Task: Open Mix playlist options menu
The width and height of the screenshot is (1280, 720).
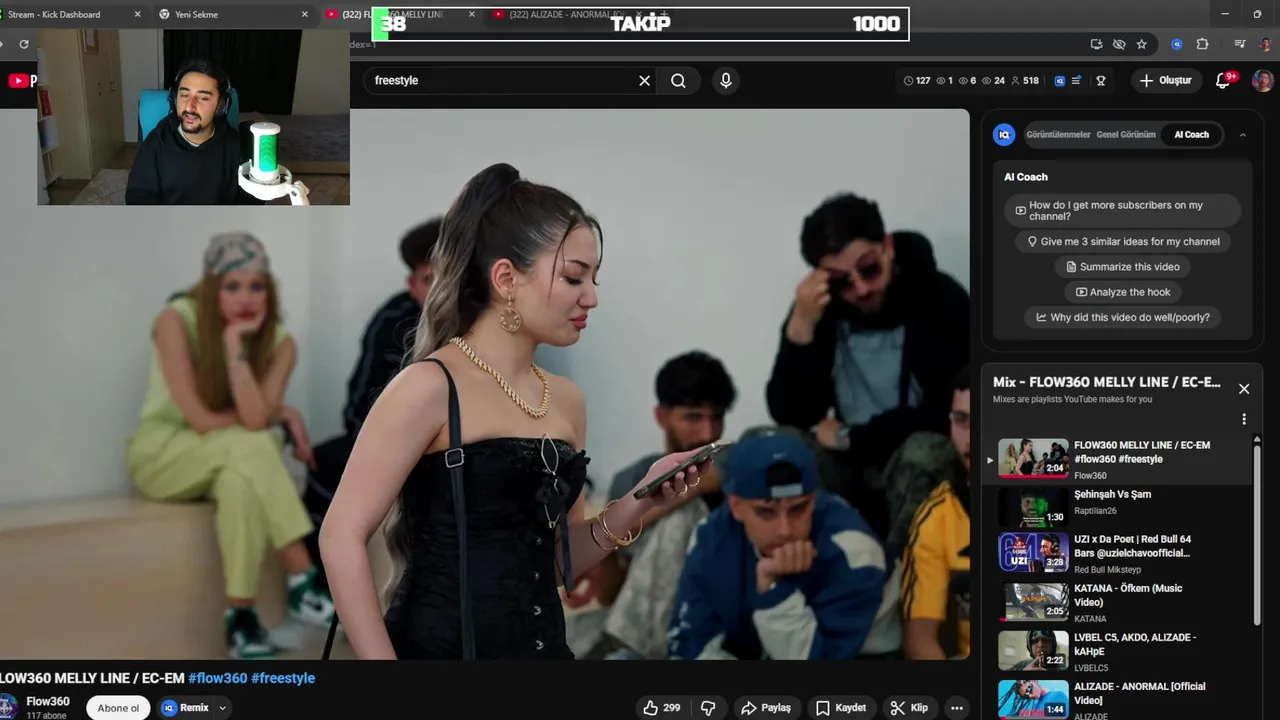Action: (x=1244, y=419)
